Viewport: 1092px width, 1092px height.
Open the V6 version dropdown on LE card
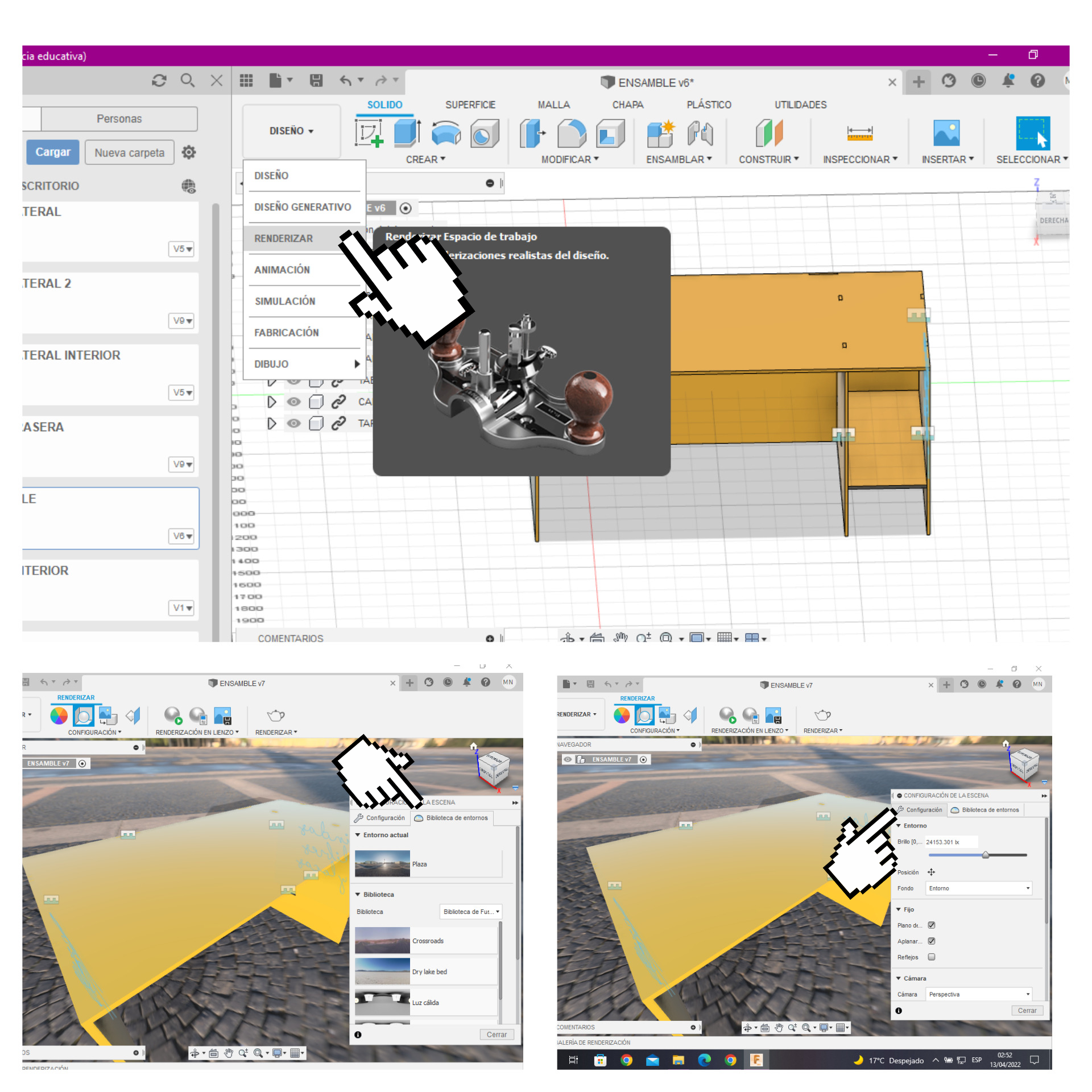pyautogui.click(x=182, y=536)
